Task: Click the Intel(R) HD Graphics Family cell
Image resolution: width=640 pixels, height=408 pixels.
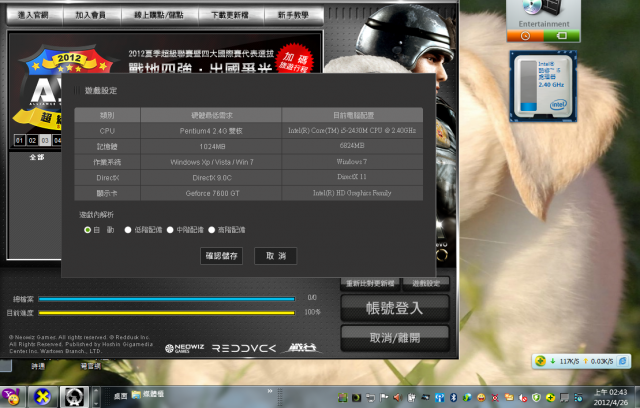Action: click(x=352, y=193)
